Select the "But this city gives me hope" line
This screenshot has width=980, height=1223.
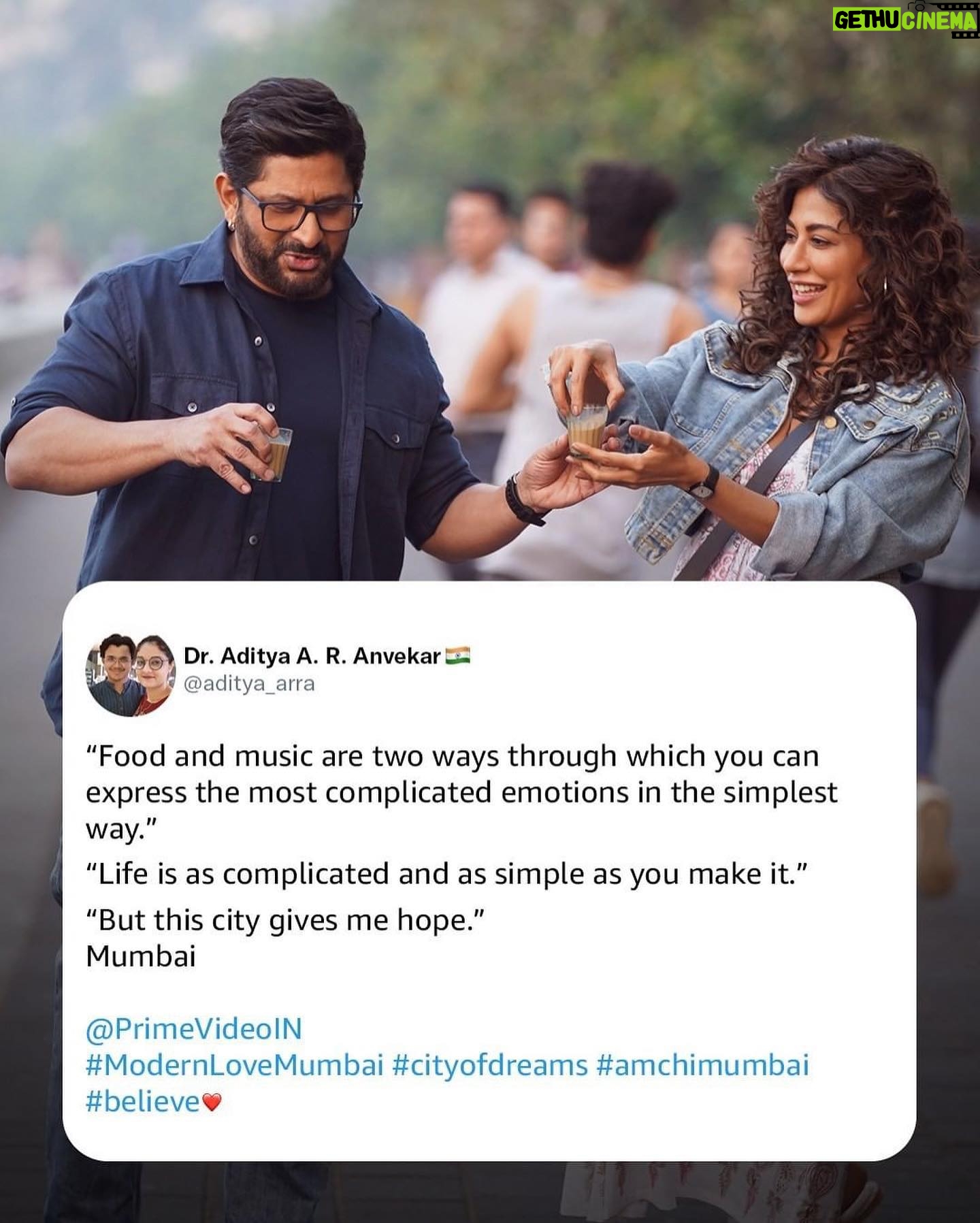[284, 920]
